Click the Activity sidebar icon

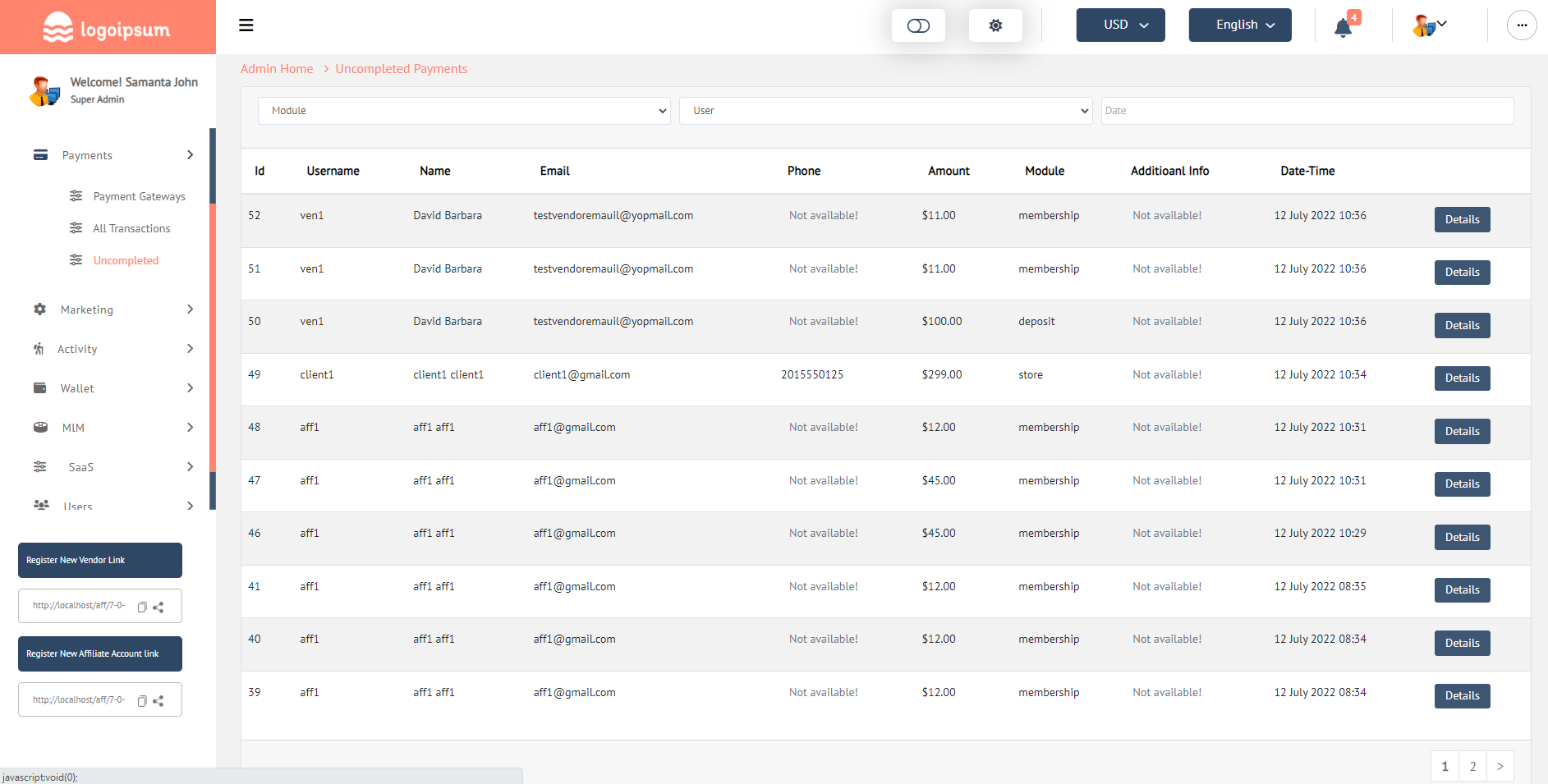click(39, 348)
